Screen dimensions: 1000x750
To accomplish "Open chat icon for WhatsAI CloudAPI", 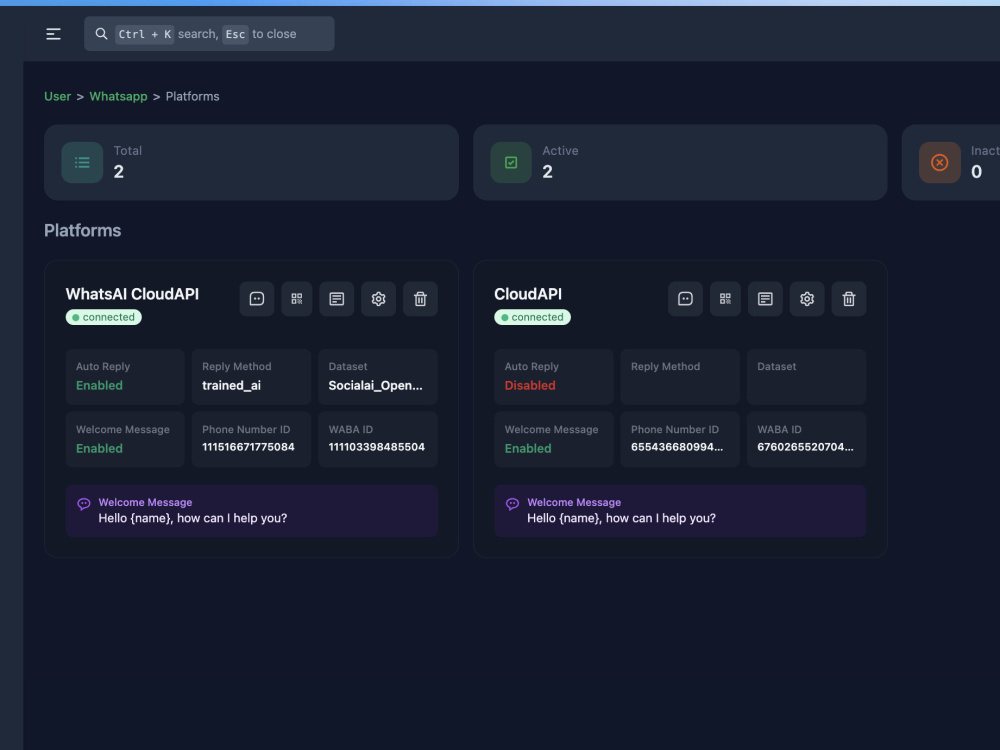I will coord(256,298).
